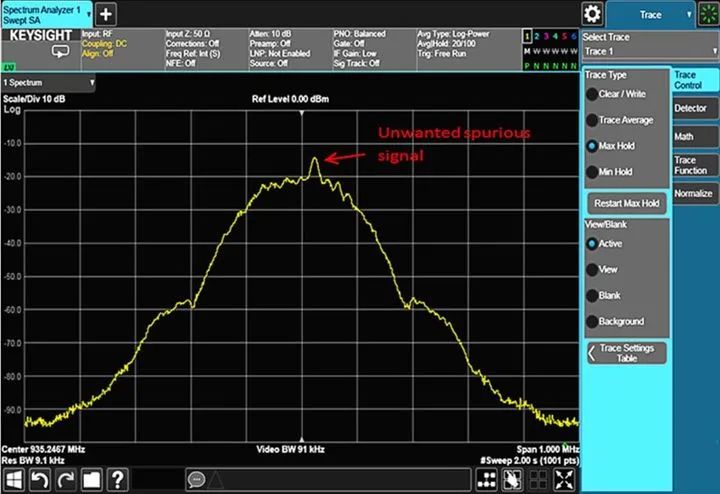Click the Span 1.000 MHz readout
Image resolution: width=720 pixels, height=494 pixels.
(548, 449)
